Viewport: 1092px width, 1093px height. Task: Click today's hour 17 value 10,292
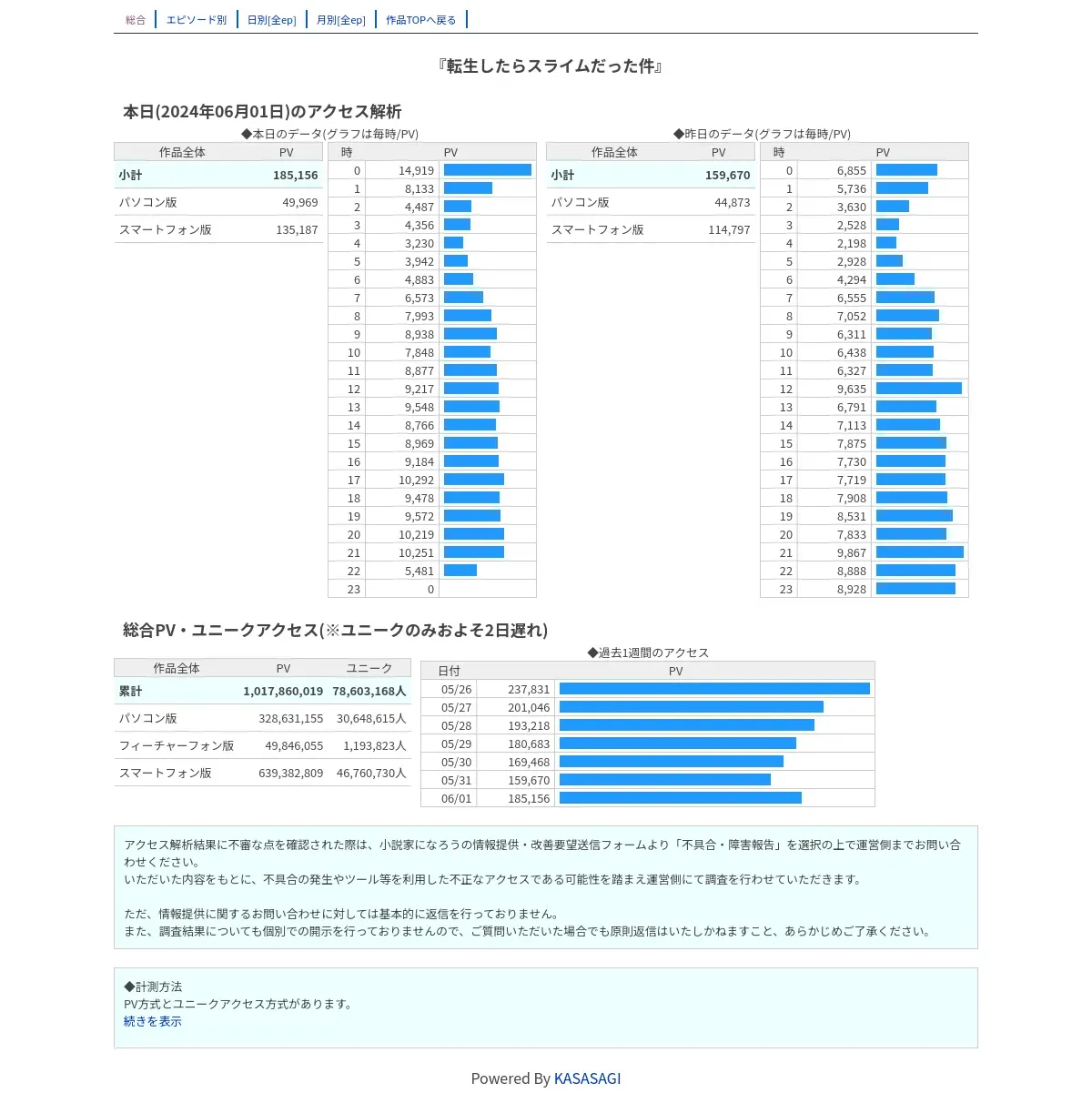click(x=416, y=480)
